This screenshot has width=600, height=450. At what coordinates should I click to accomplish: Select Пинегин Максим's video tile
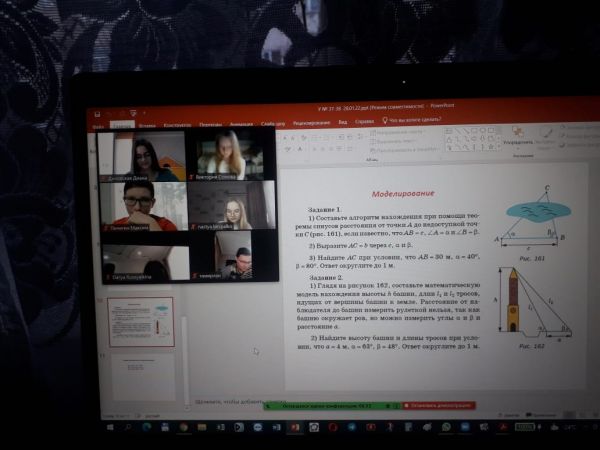tap(143, 205)
